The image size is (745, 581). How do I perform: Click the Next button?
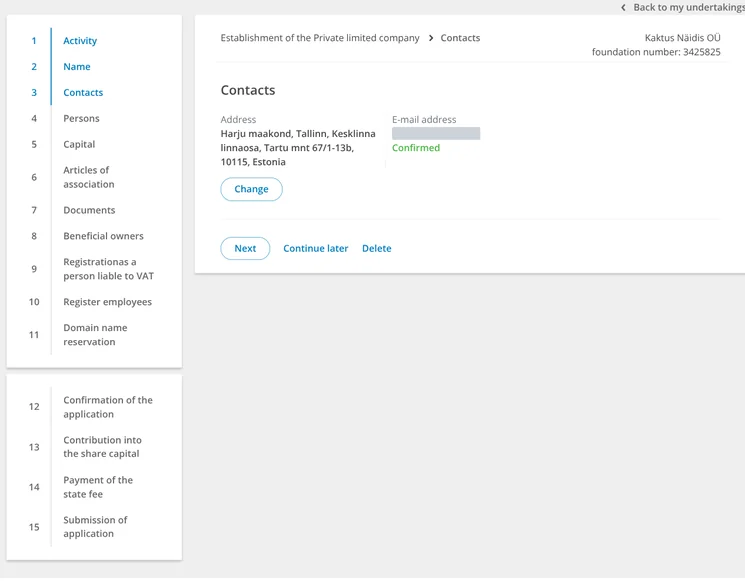pyautogui.click(x=245, y=248)
